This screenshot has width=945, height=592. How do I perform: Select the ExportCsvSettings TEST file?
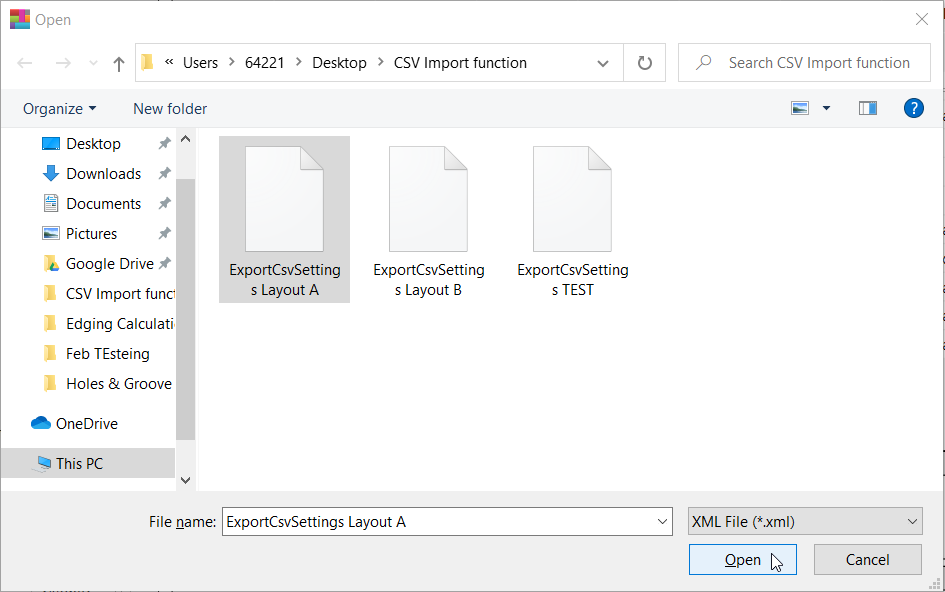coord(573,219)
